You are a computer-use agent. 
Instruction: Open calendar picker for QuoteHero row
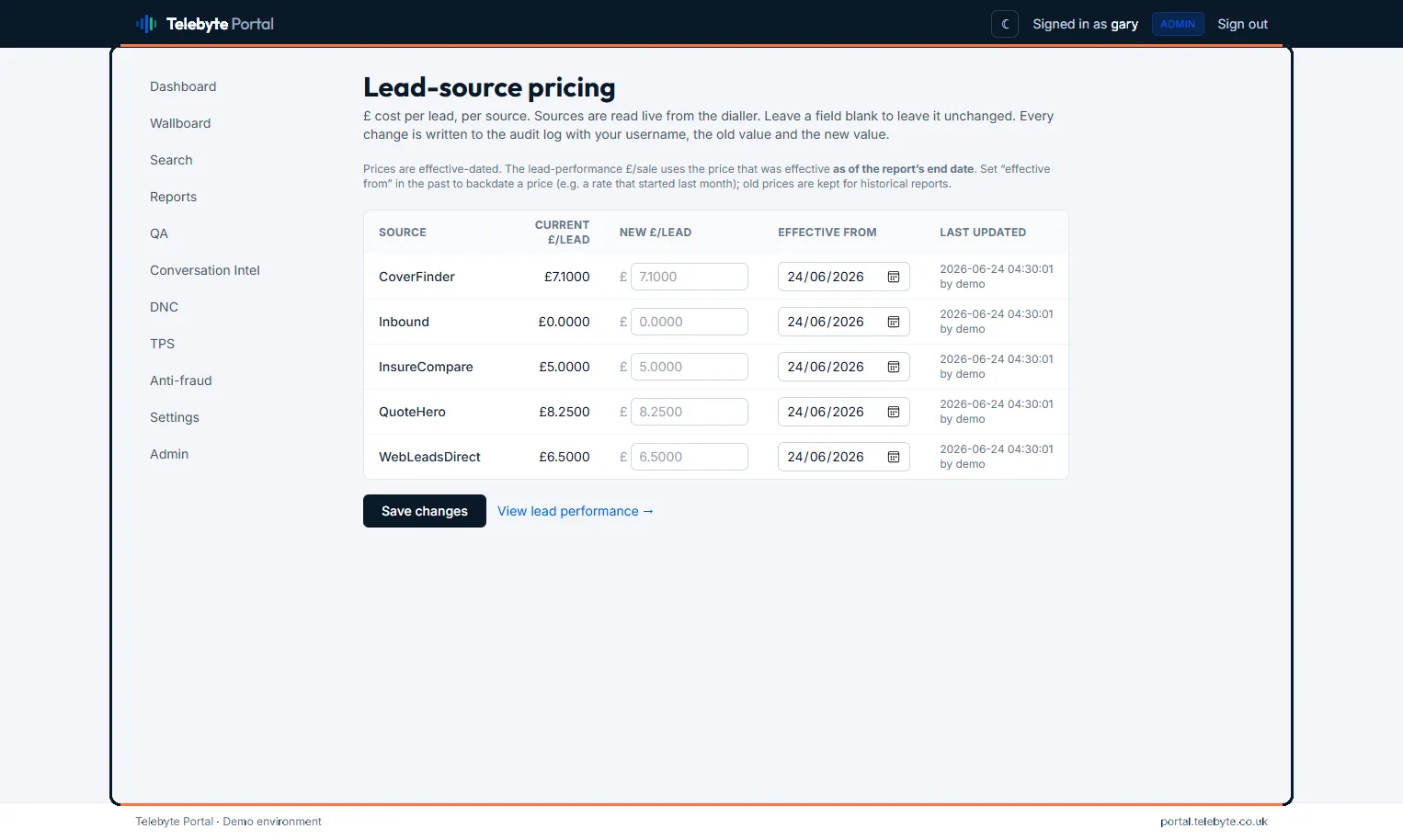point(893,412)
